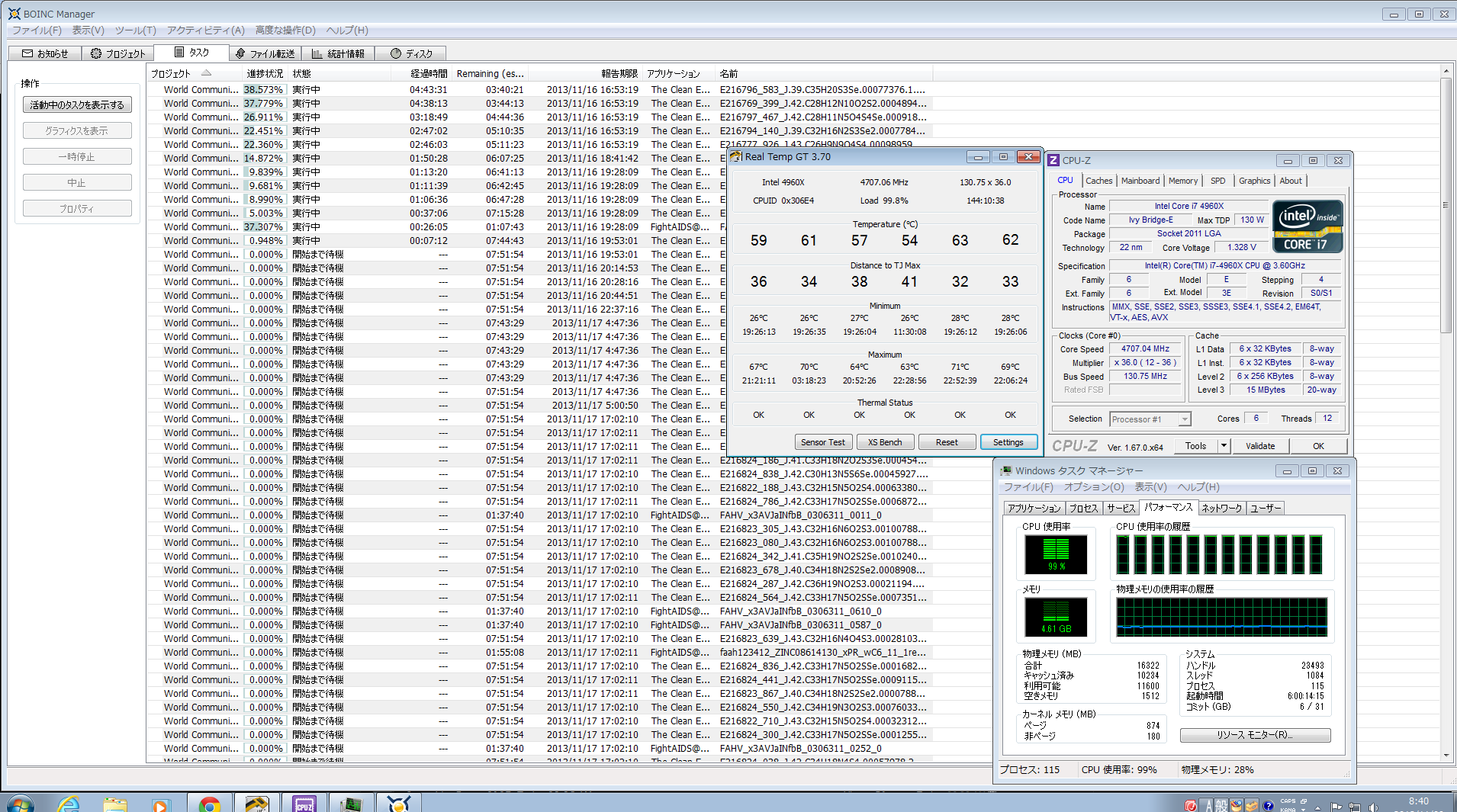The width and height of the screenshot is (1457, 812).
Task: Click the CPU-Z taskbar icon
Action: [x=304, y=804]
